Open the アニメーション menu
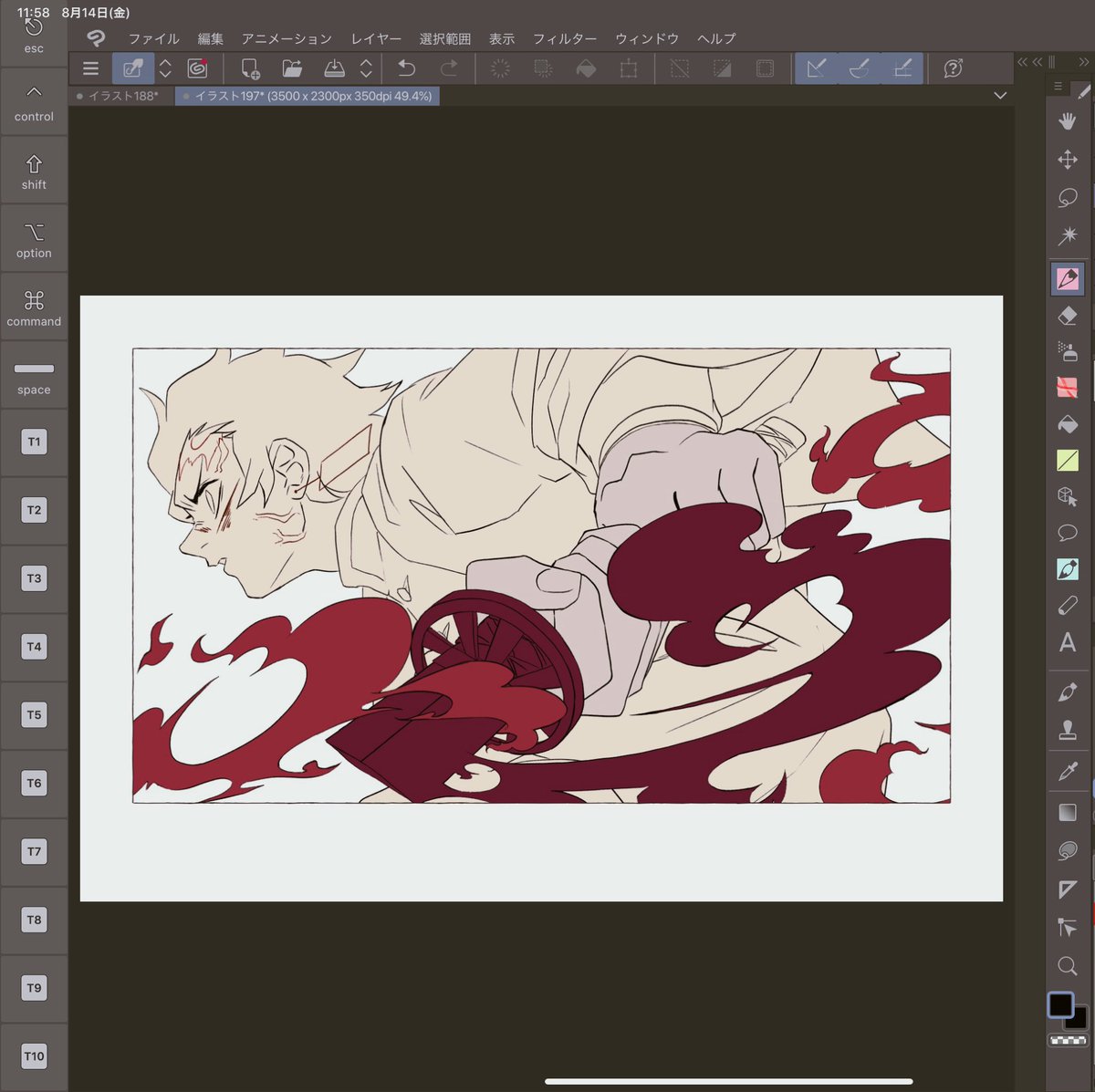This screenshot has height=1092, width=1095. 287,38
